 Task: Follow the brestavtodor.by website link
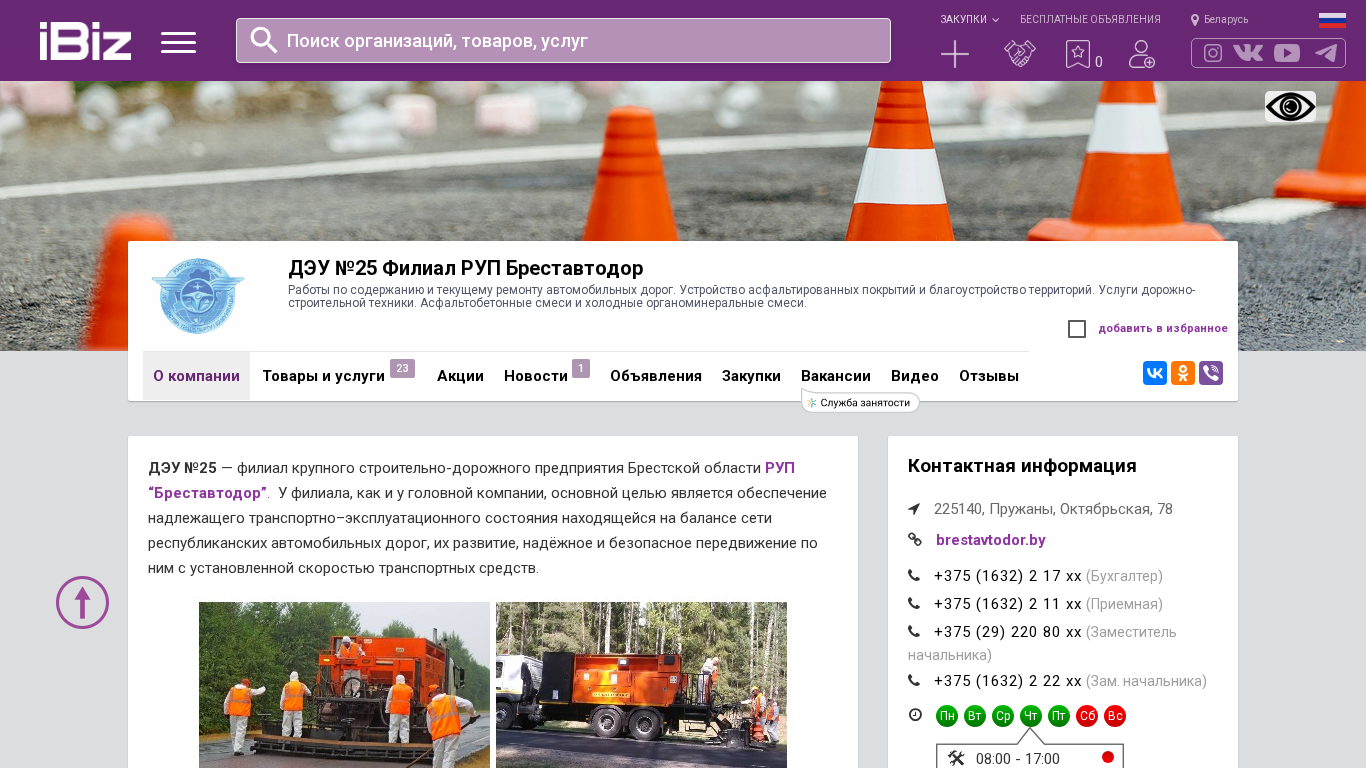[990, 540]
